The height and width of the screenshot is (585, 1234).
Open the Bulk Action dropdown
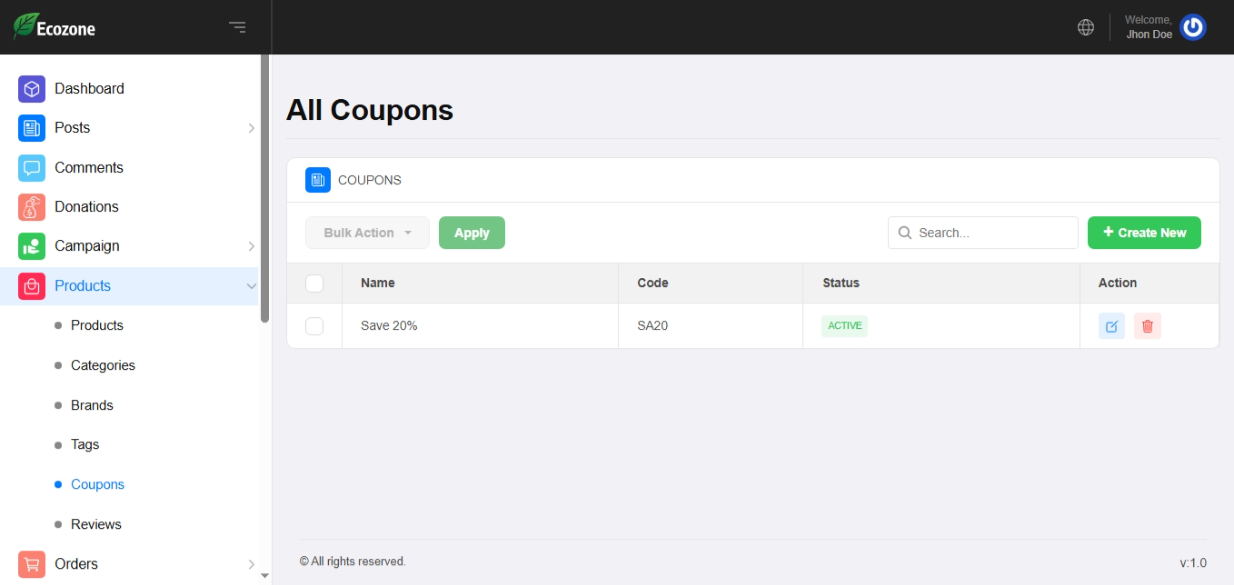(367, 233)
